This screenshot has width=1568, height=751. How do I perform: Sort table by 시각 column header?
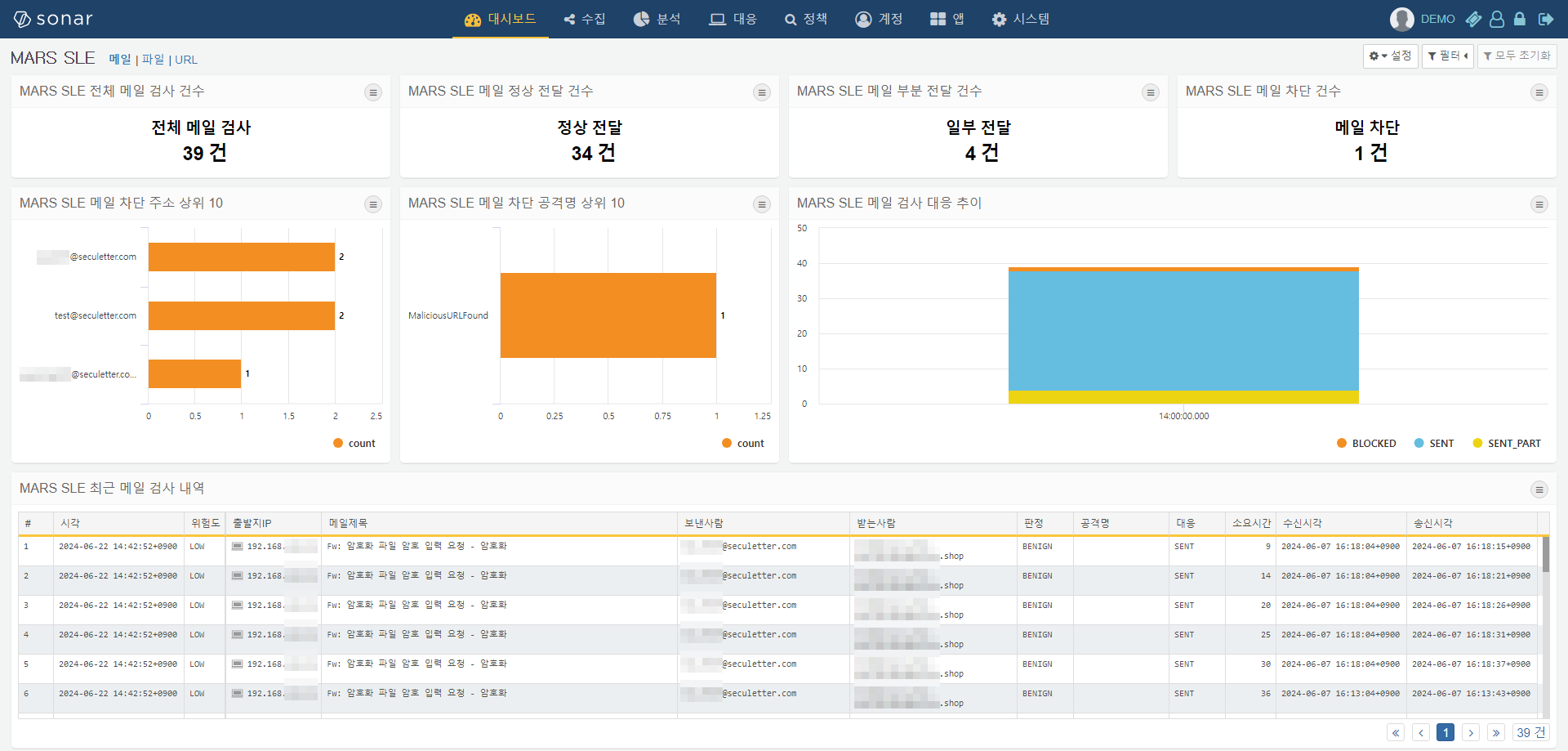(x=118, y=523)
